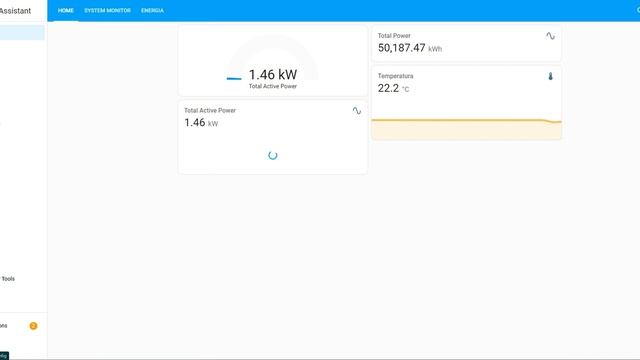Click the sine wave icon on Total Power card
The image size is (640, 360).
pyautogui.click(x=550, y=36)
